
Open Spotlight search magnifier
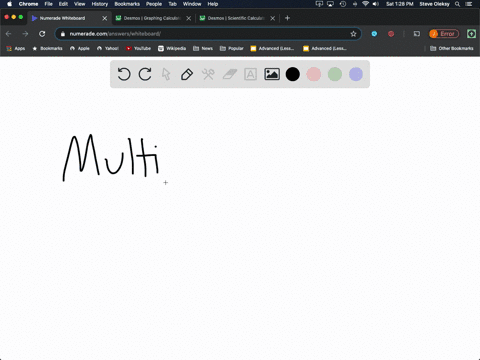(458, 4)
